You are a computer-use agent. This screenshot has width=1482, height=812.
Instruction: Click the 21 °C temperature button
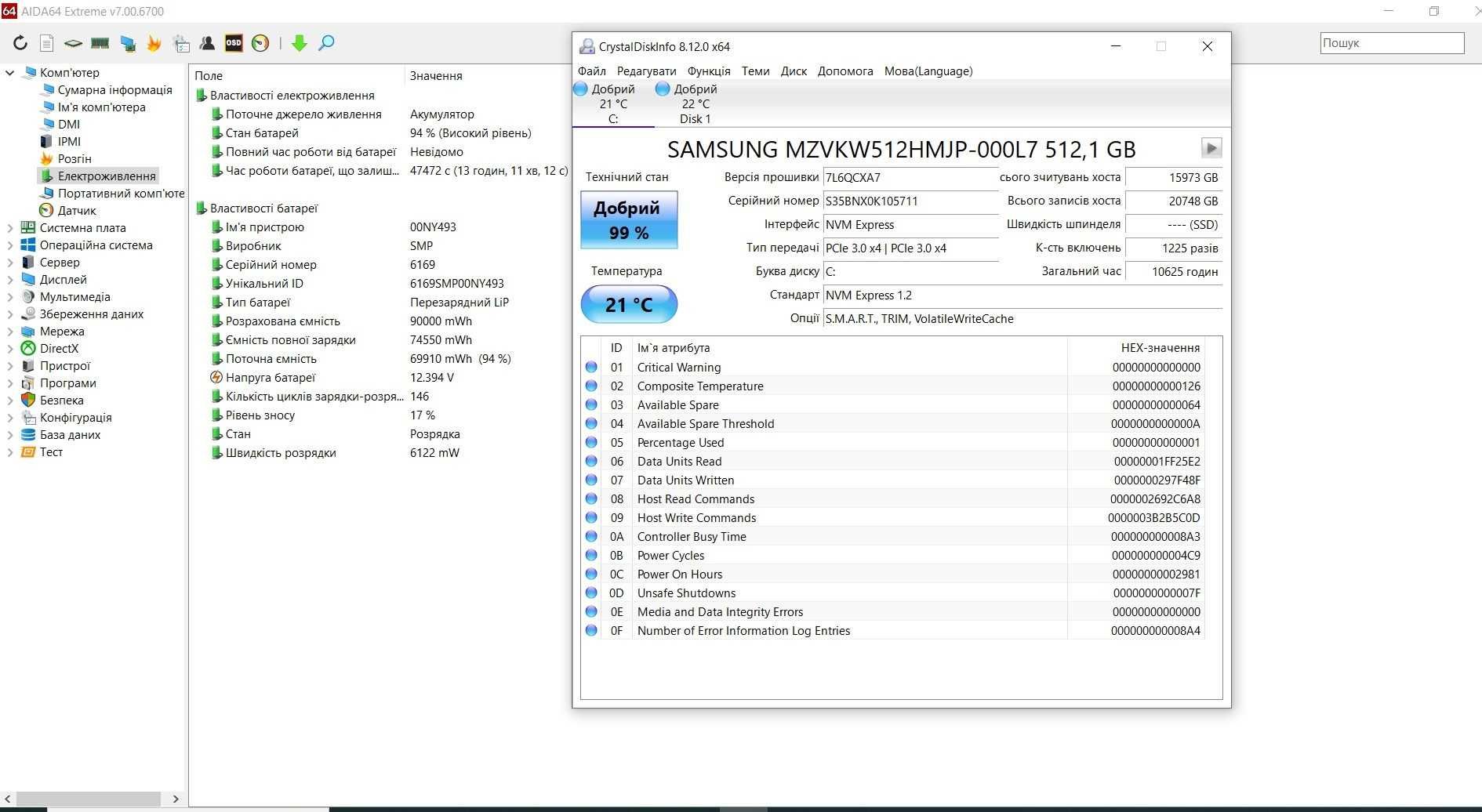[x=629, y=304]
